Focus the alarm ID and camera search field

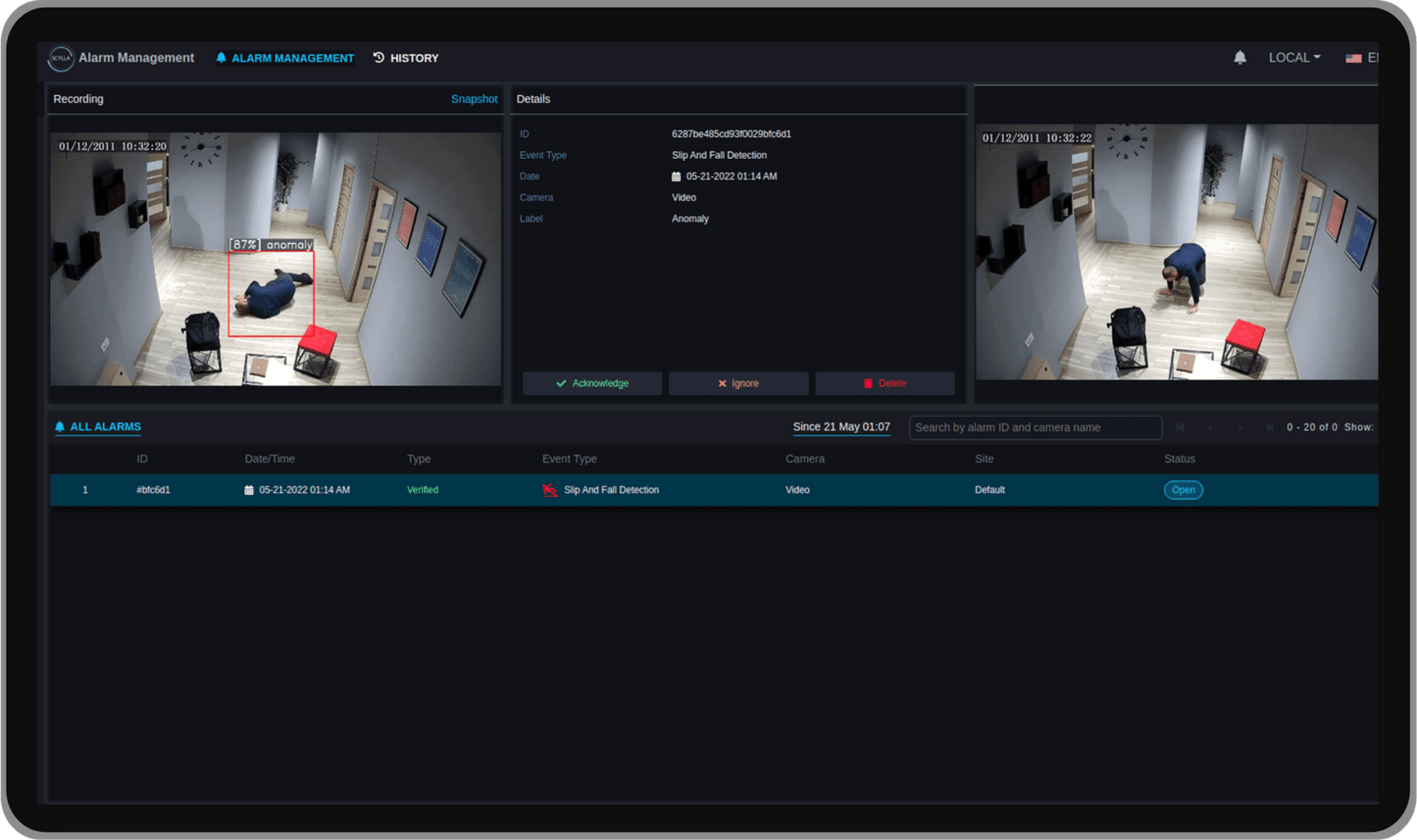(1036, 427)
